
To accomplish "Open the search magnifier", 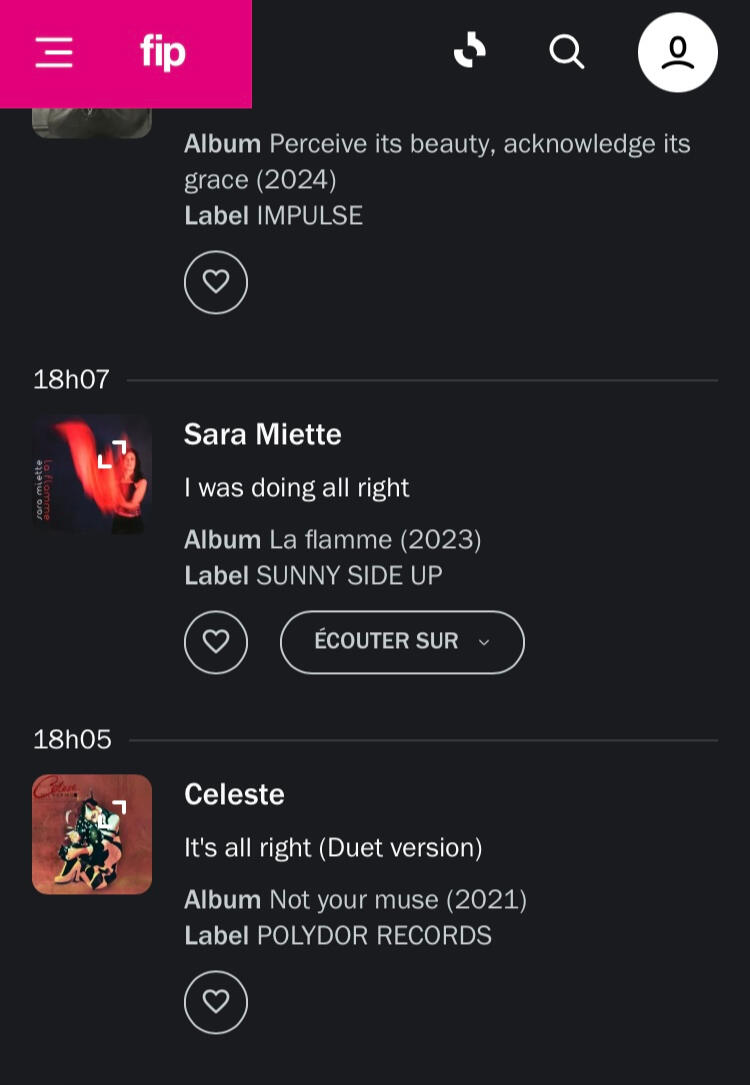I will pyautogui.click(x=567, y=52).
